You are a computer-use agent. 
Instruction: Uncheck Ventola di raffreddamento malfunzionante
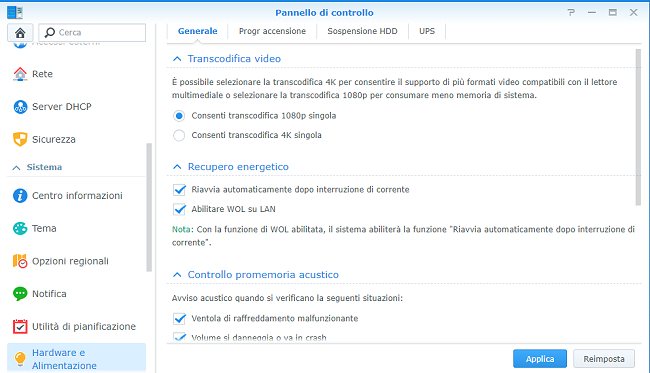(179, 319)
